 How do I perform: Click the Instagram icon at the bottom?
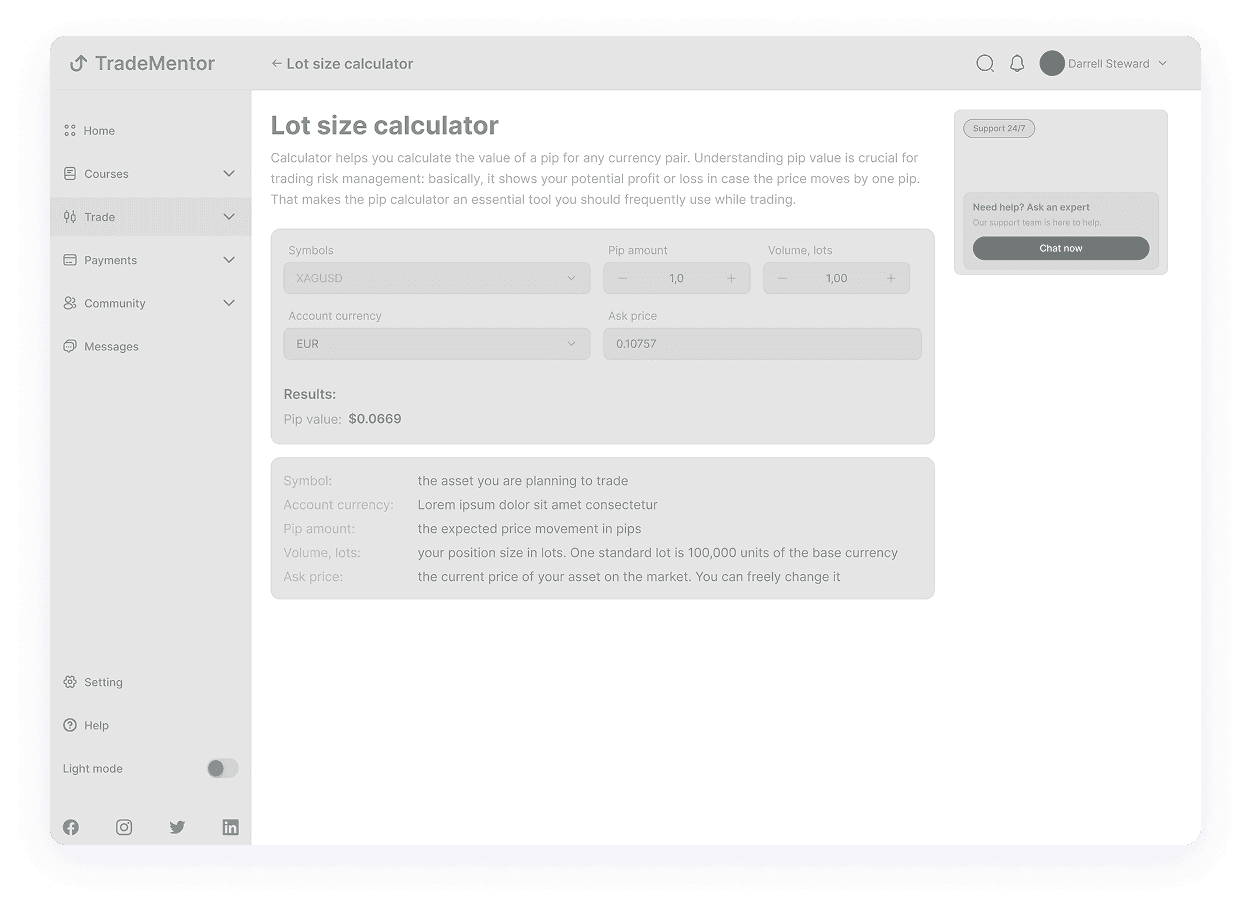tap(124, 827)
